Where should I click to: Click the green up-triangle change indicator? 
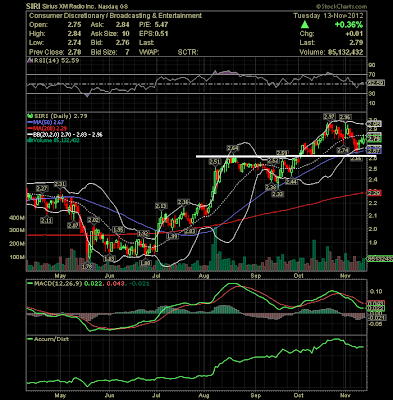[x=305, y=25]
